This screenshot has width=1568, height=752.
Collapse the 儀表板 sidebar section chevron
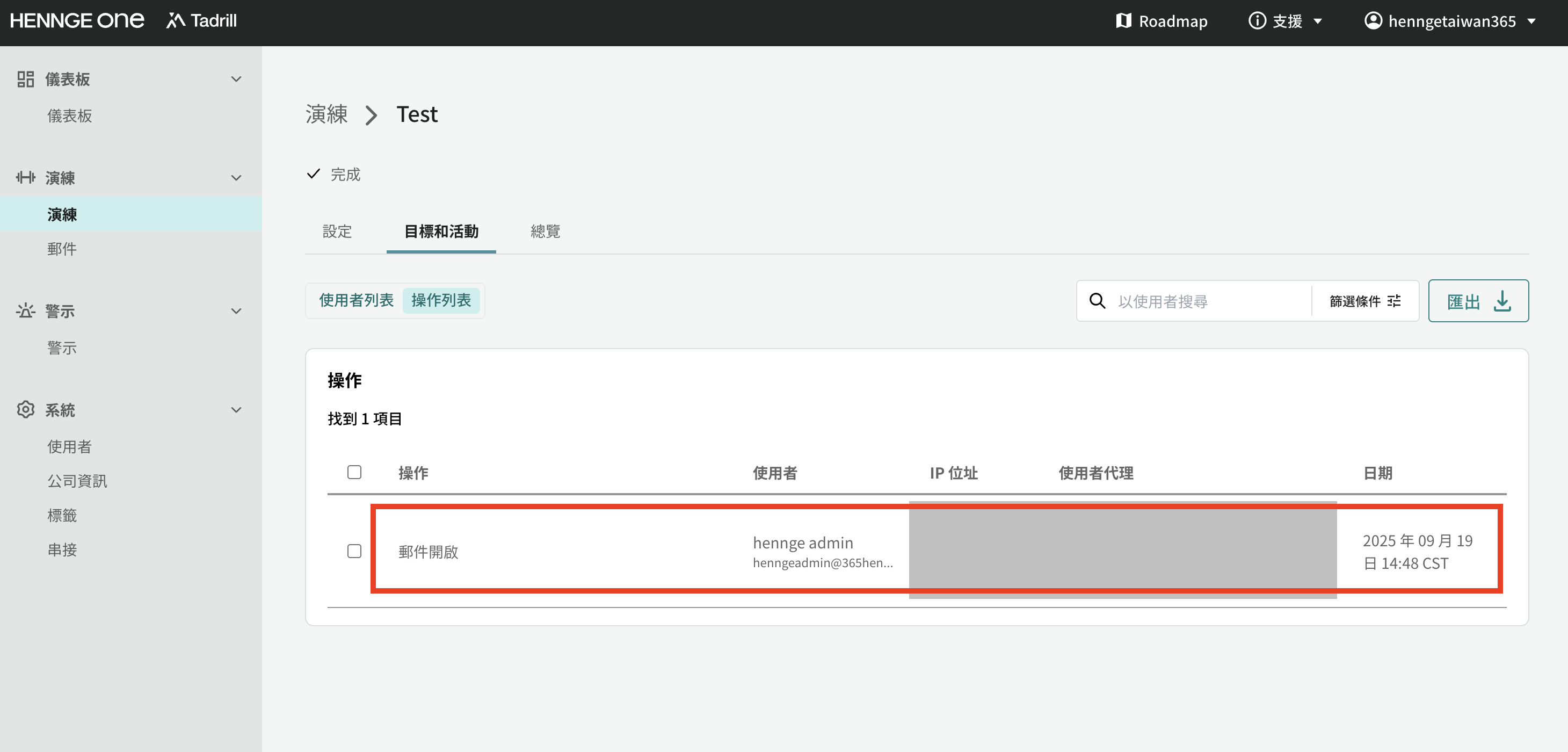point(236,79)
